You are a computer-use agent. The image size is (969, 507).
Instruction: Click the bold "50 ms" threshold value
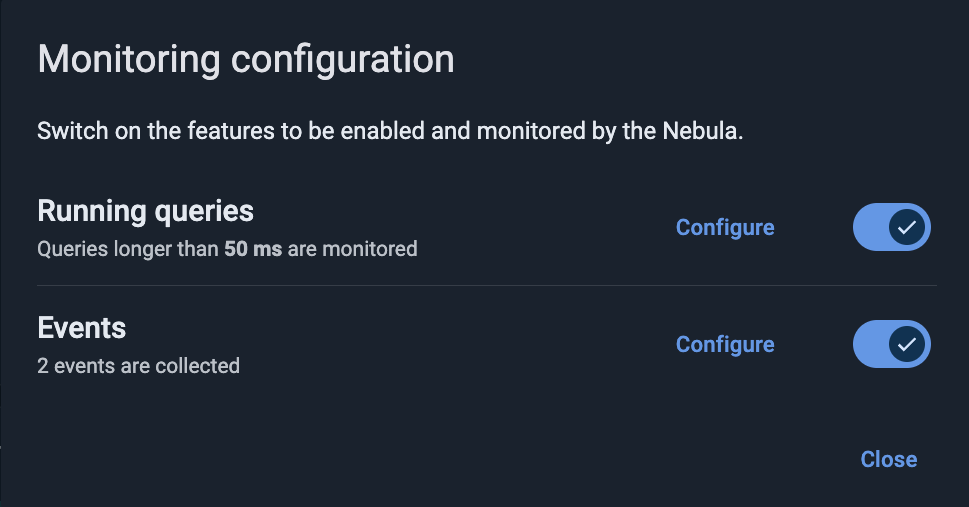(253, 249)
